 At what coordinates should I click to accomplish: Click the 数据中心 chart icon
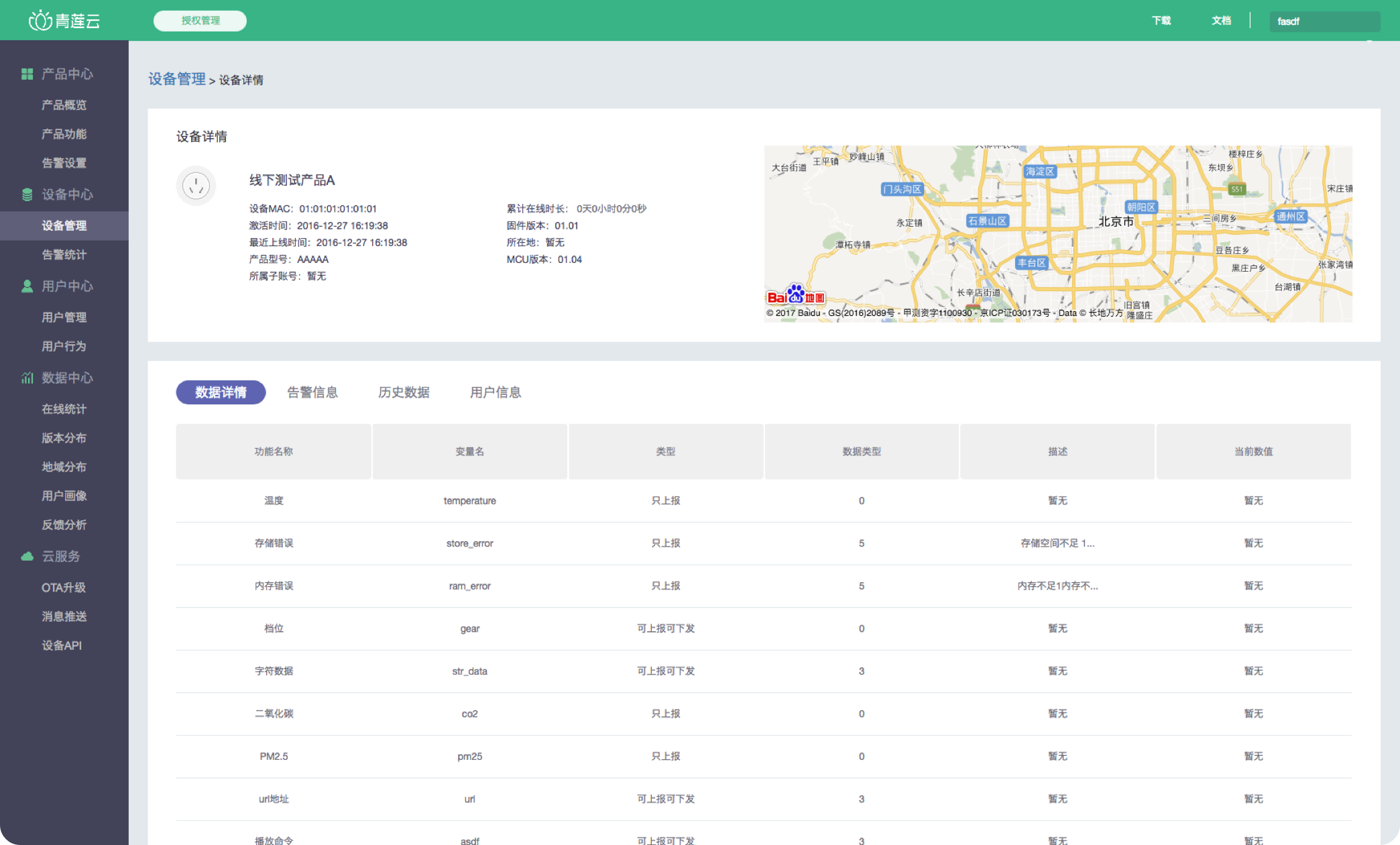[27, 378]
